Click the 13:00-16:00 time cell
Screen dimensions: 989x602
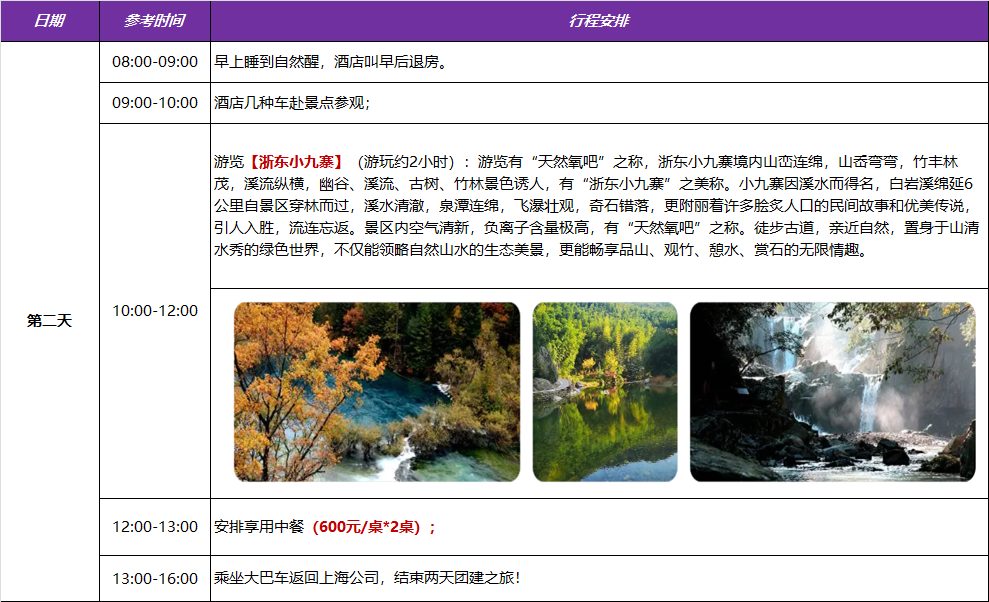155,578
